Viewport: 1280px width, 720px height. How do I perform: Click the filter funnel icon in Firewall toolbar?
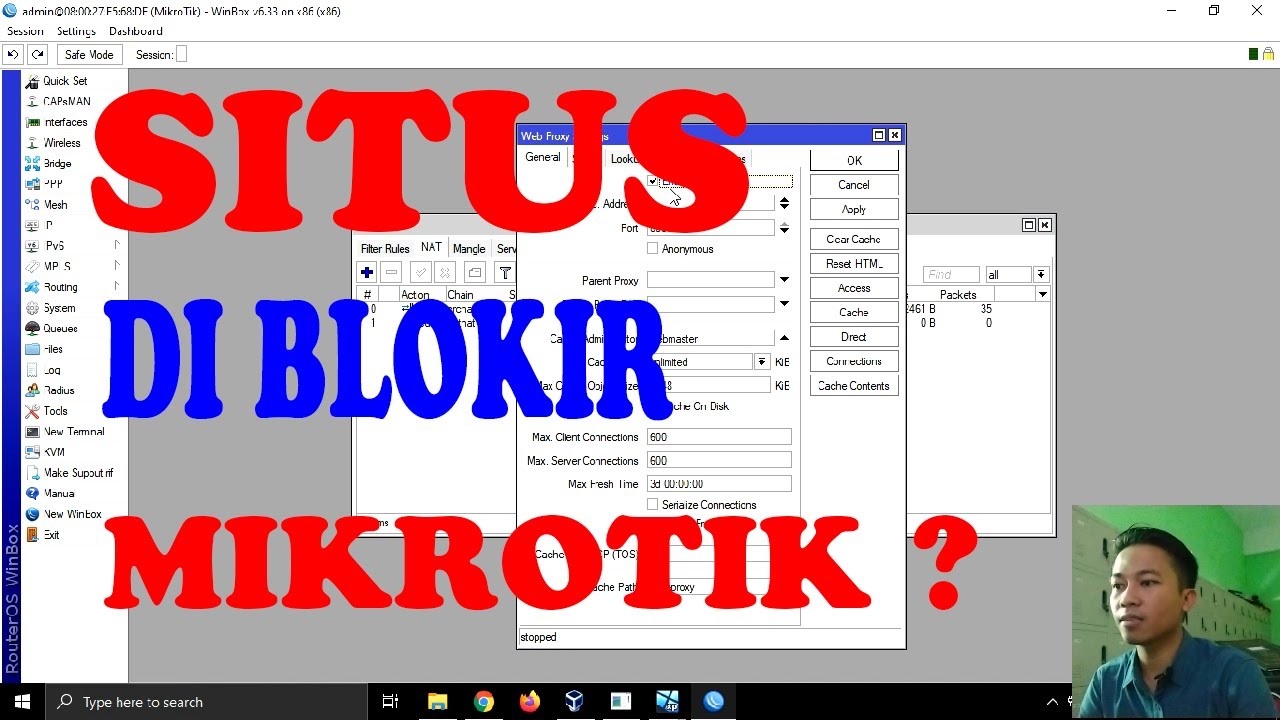pyautogui.click(x=505, y=272)
